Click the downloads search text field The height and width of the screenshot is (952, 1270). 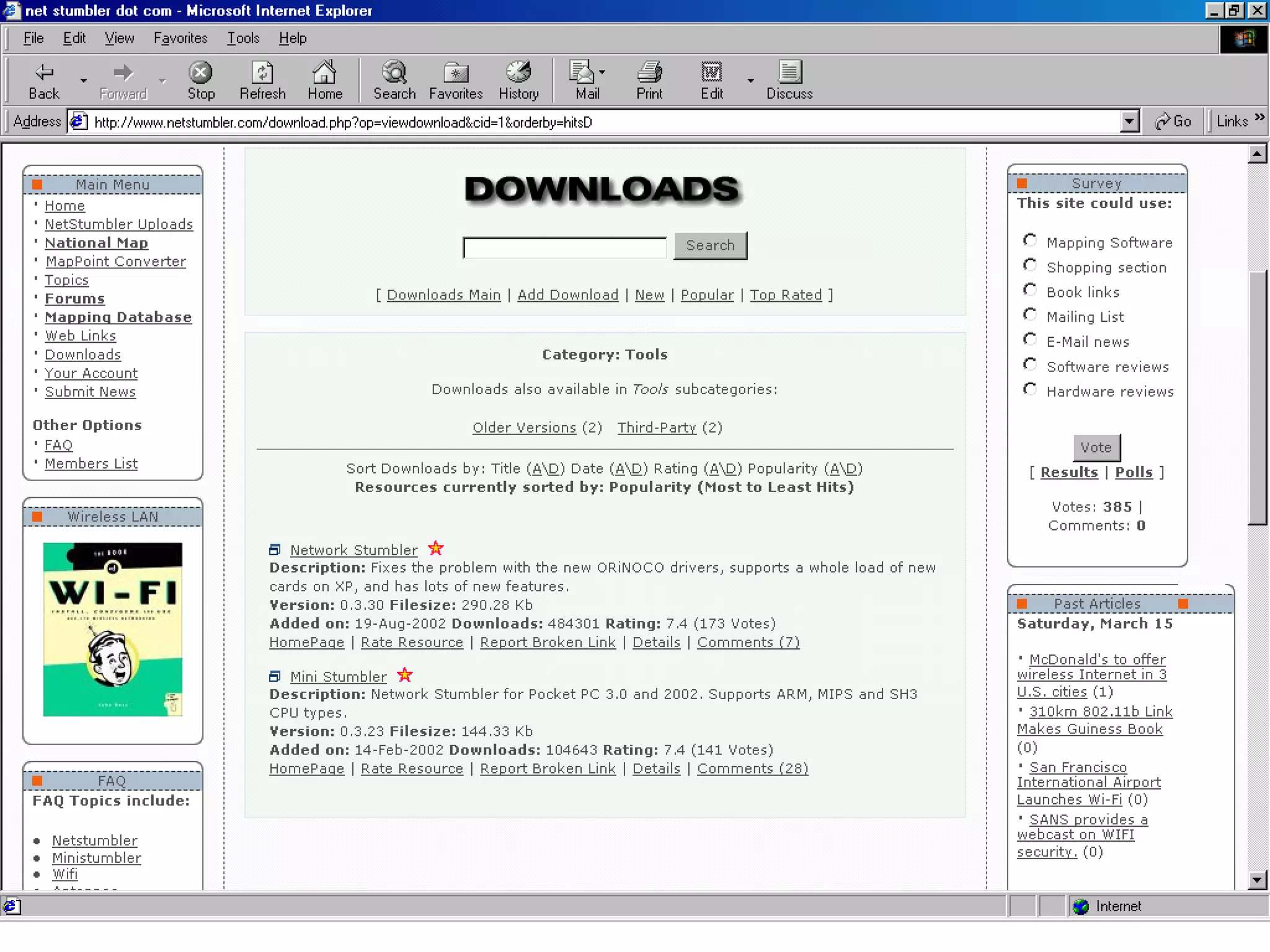point(564,247)
